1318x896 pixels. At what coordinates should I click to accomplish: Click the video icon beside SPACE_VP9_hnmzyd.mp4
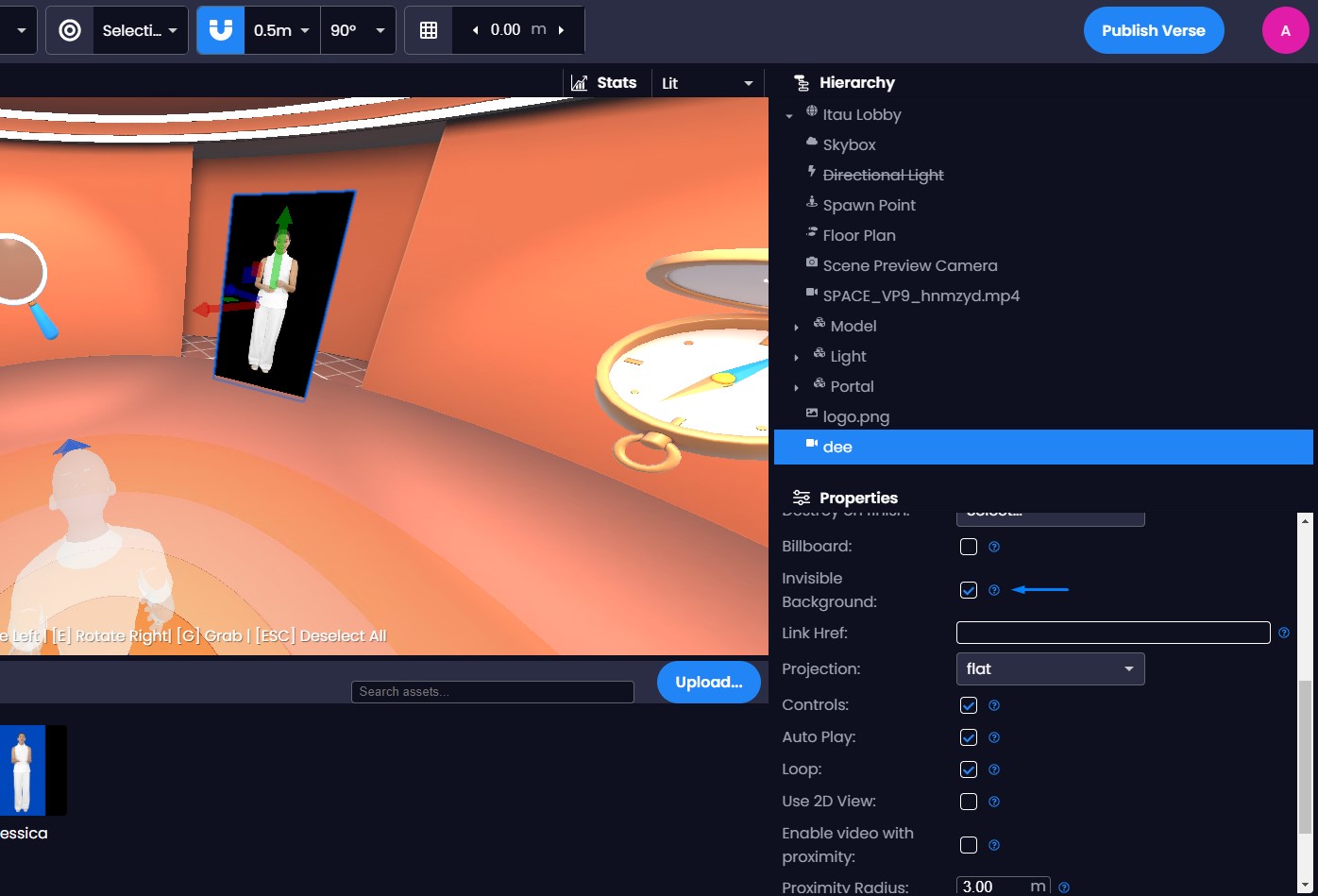(x=812, y=294)
